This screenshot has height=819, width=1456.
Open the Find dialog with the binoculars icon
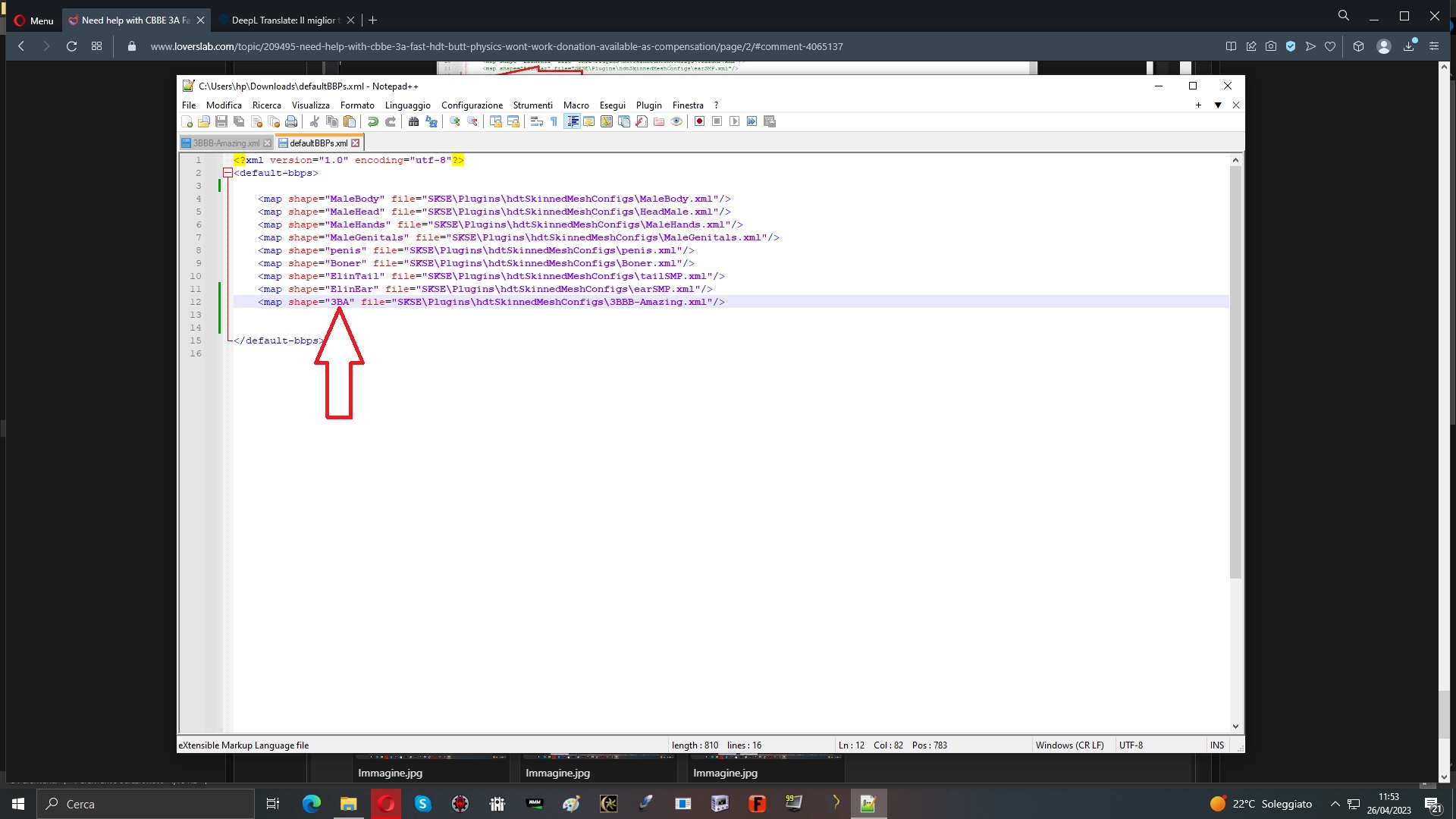(414, 121)
